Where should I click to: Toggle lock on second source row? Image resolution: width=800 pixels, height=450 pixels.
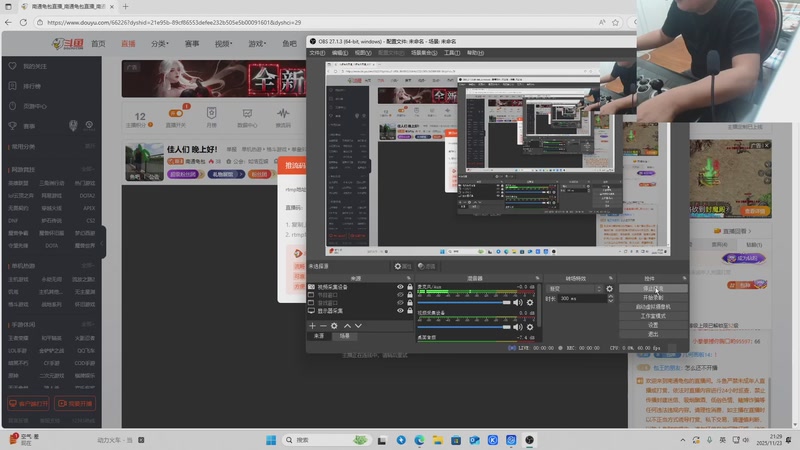coord(410,295)
